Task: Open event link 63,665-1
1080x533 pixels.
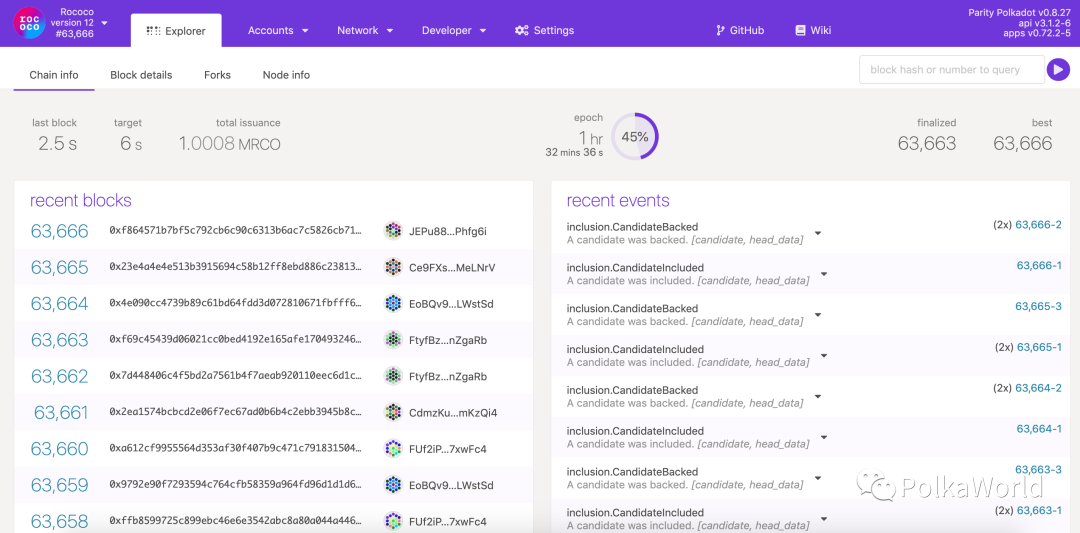Action: click(1039, 347)
